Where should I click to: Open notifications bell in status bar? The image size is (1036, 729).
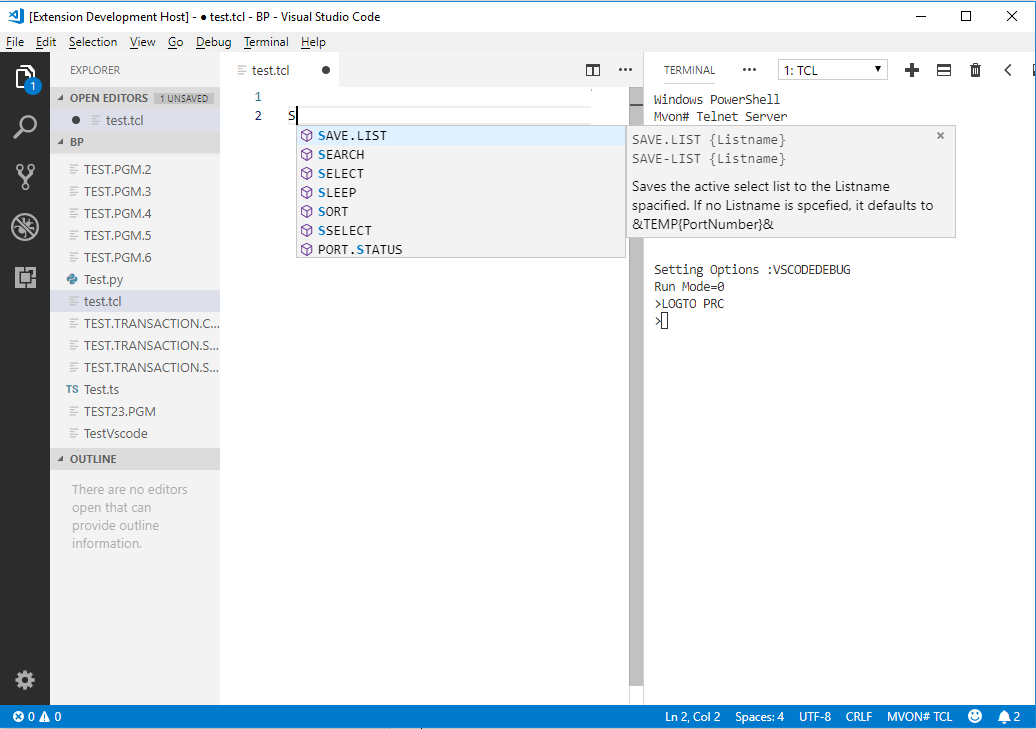(1009, 716)
